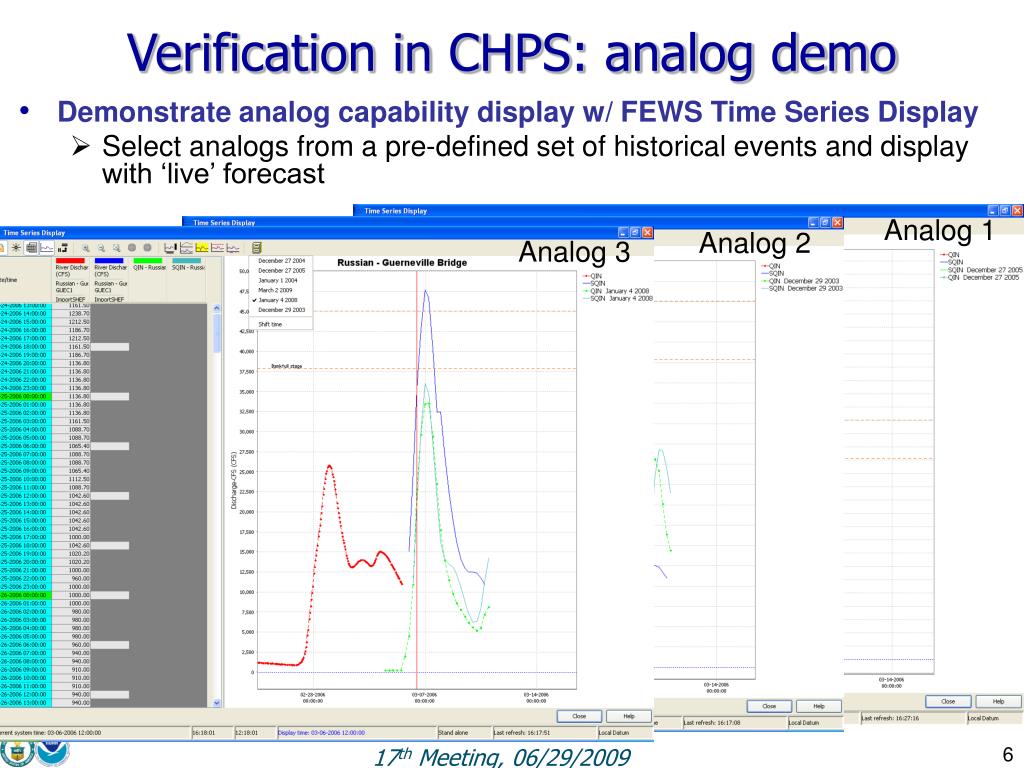Viewport: 1024px width, 768px height.
Task: Choose December 27 2004 analog
Action: [281, 261]
